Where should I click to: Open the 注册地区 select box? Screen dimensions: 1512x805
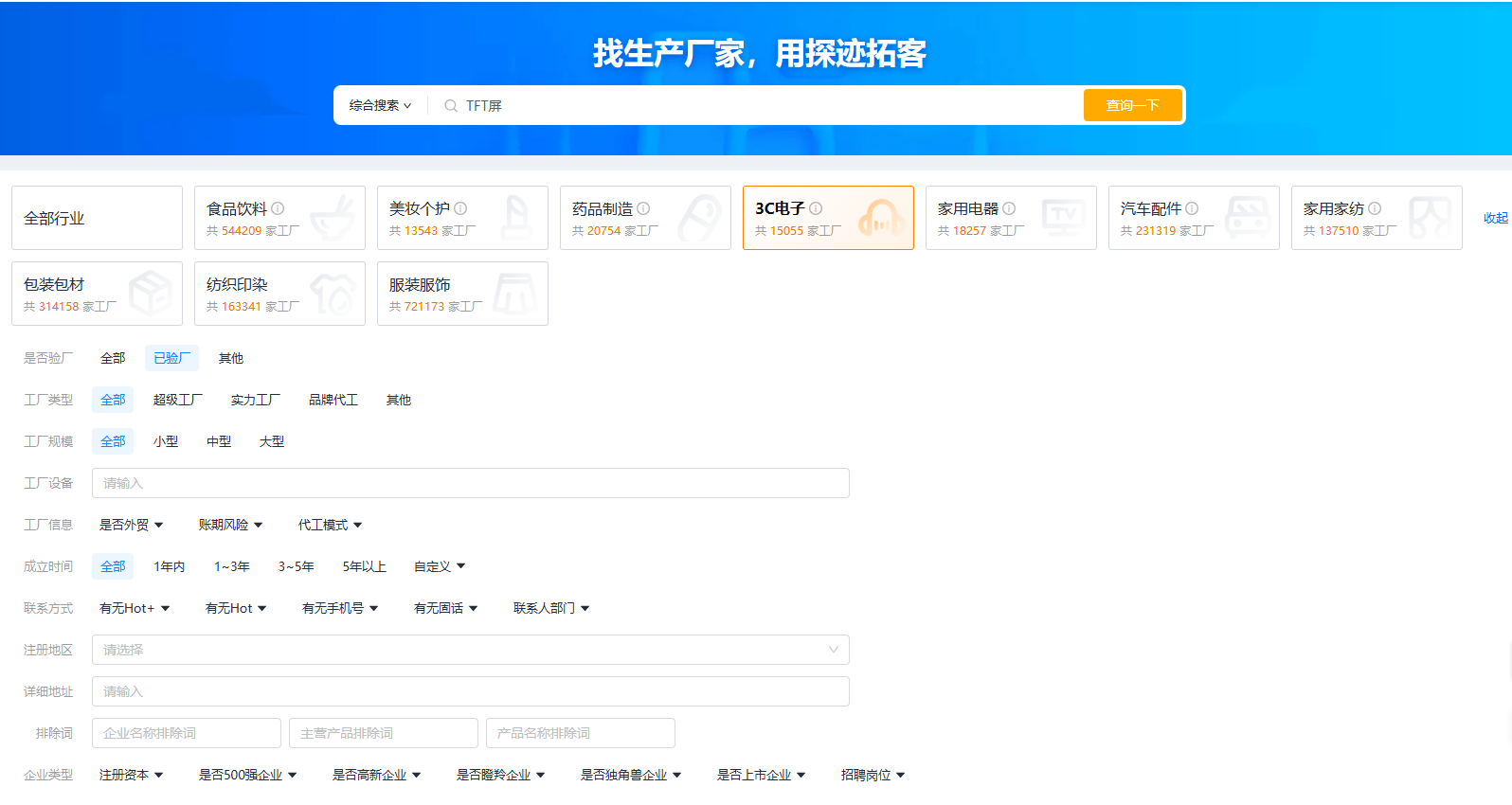[470, 650]
